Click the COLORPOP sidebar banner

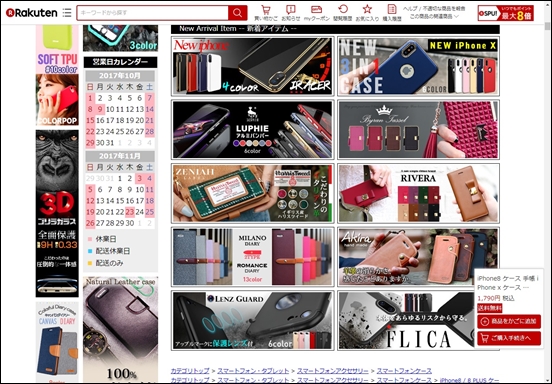[57, 100]
